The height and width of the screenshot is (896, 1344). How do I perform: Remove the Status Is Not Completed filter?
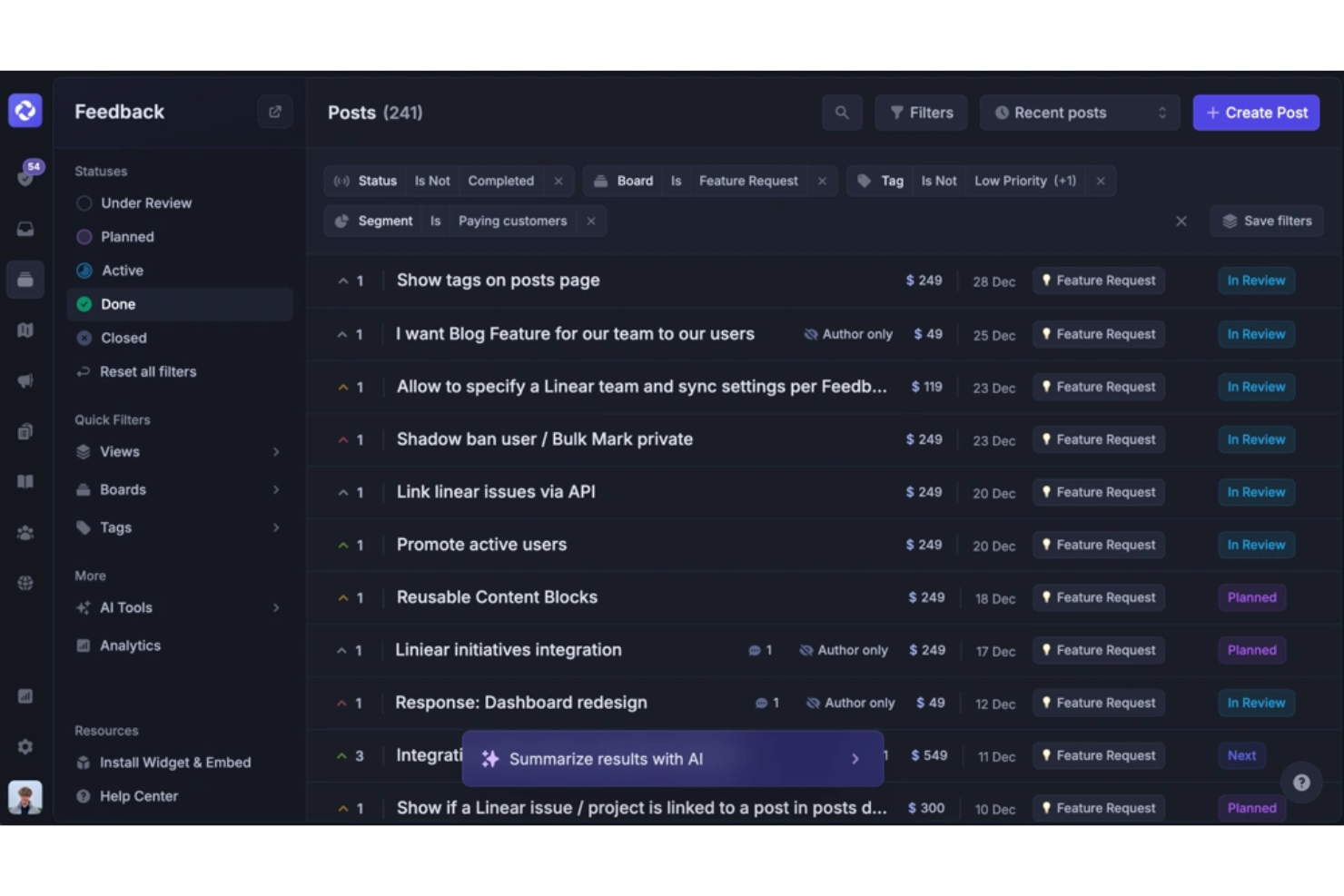(558, 182)
